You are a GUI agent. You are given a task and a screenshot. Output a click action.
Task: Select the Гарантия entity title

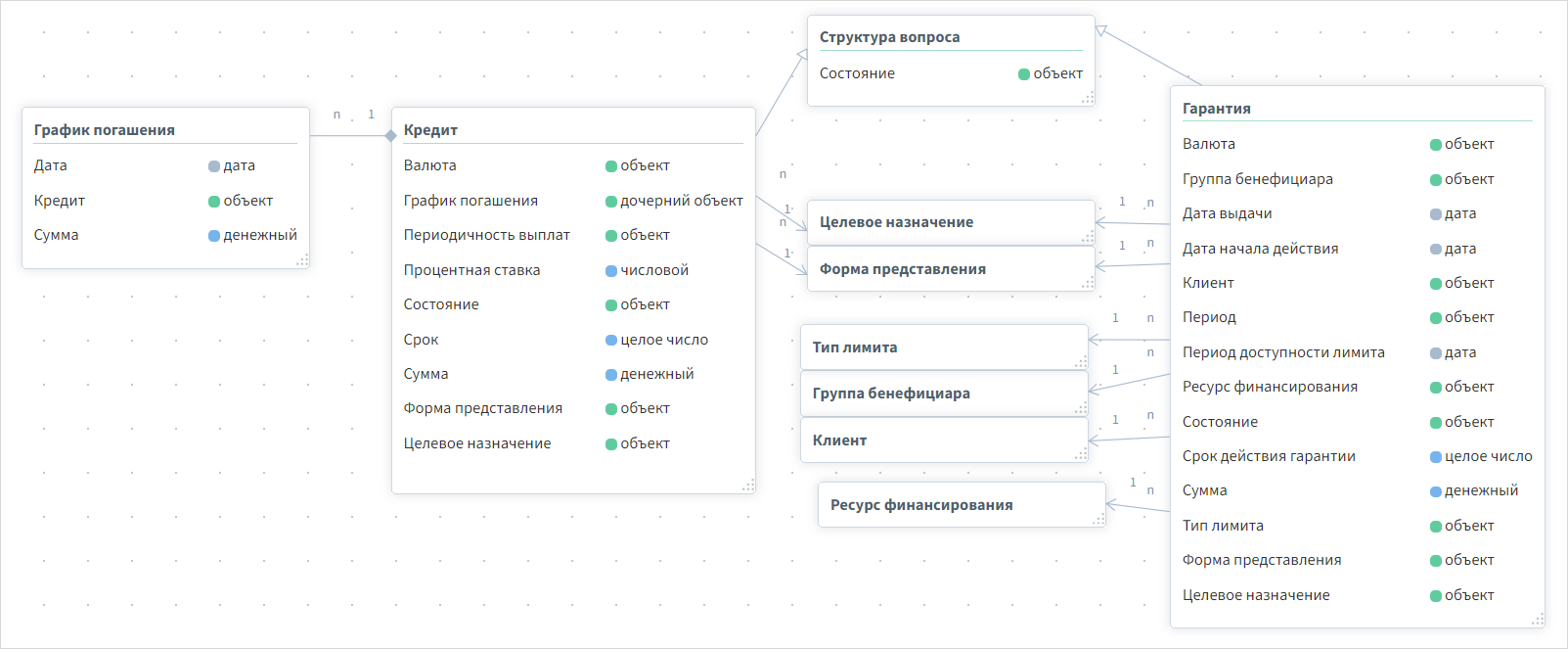point(1216,109)
